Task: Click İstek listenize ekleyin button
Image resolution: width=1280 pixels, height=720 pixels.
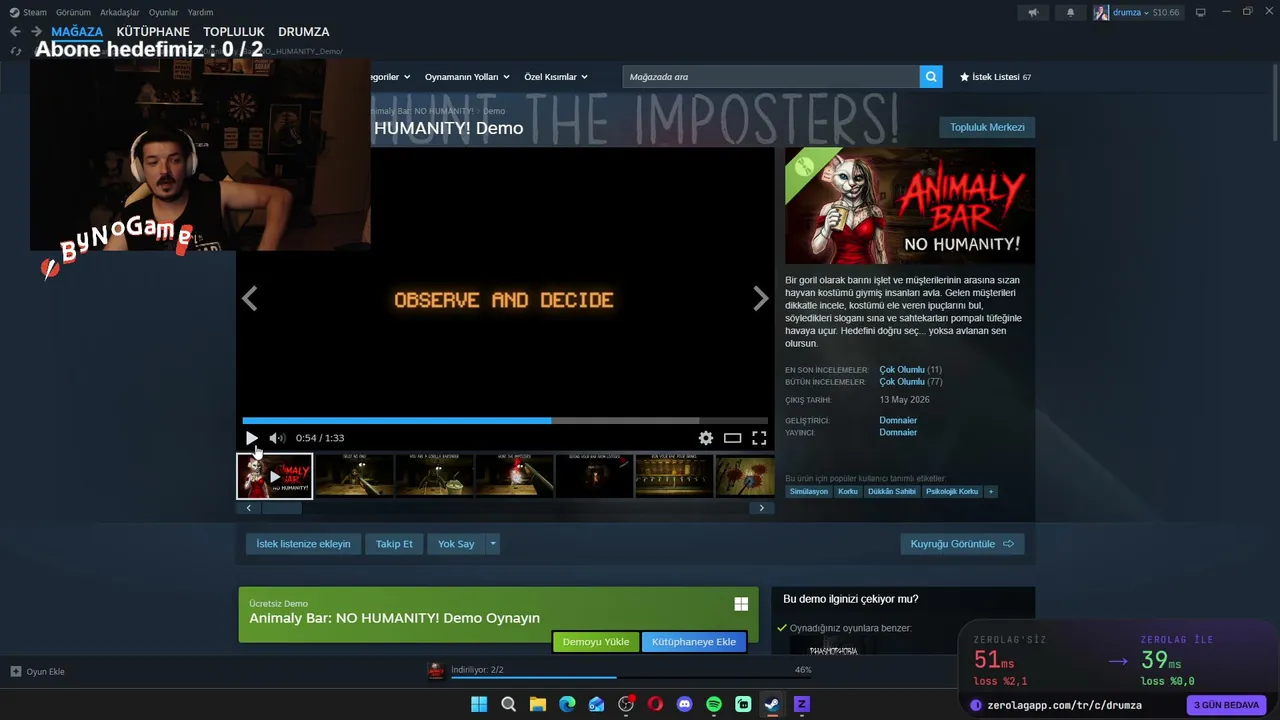Action: point(303,544)
